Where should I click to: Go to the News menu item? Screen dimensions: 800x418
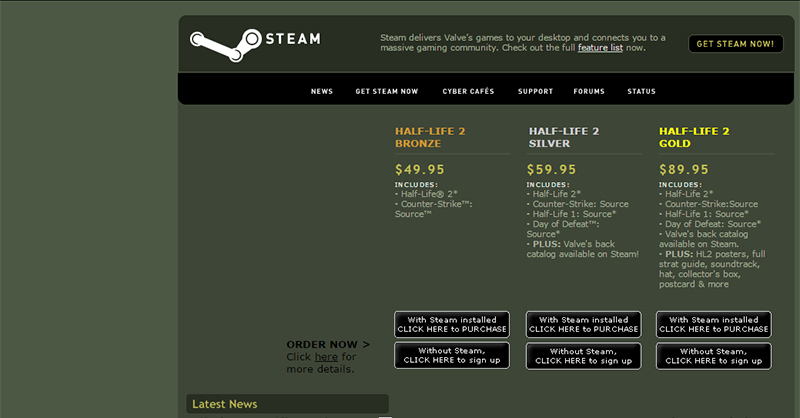tap(322, 92)
